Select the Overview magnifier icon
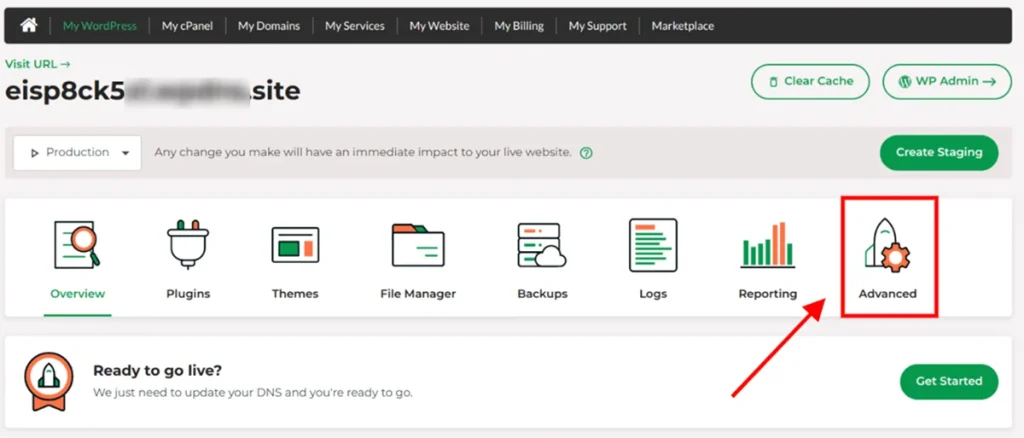 pos(77,244)
